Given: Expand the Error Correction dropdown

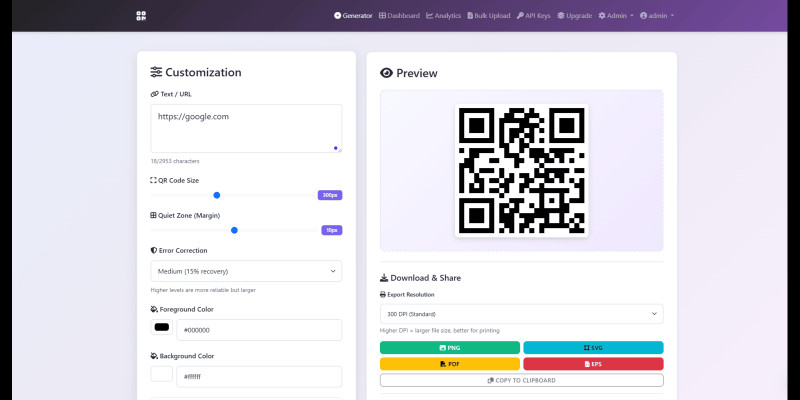Looking at the screenshot, I should tap(245, 271).
